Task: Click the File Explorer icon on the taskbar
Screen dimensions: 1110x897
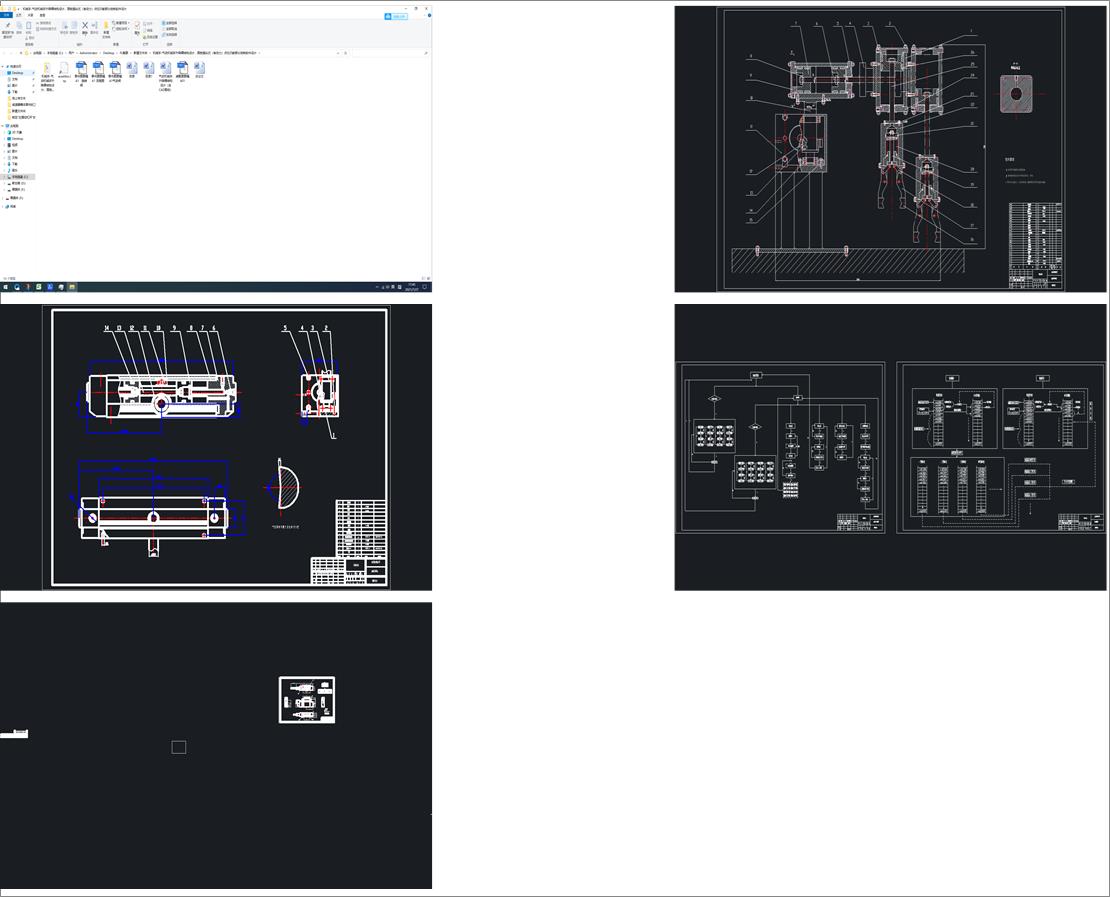Action: (72, 287)
